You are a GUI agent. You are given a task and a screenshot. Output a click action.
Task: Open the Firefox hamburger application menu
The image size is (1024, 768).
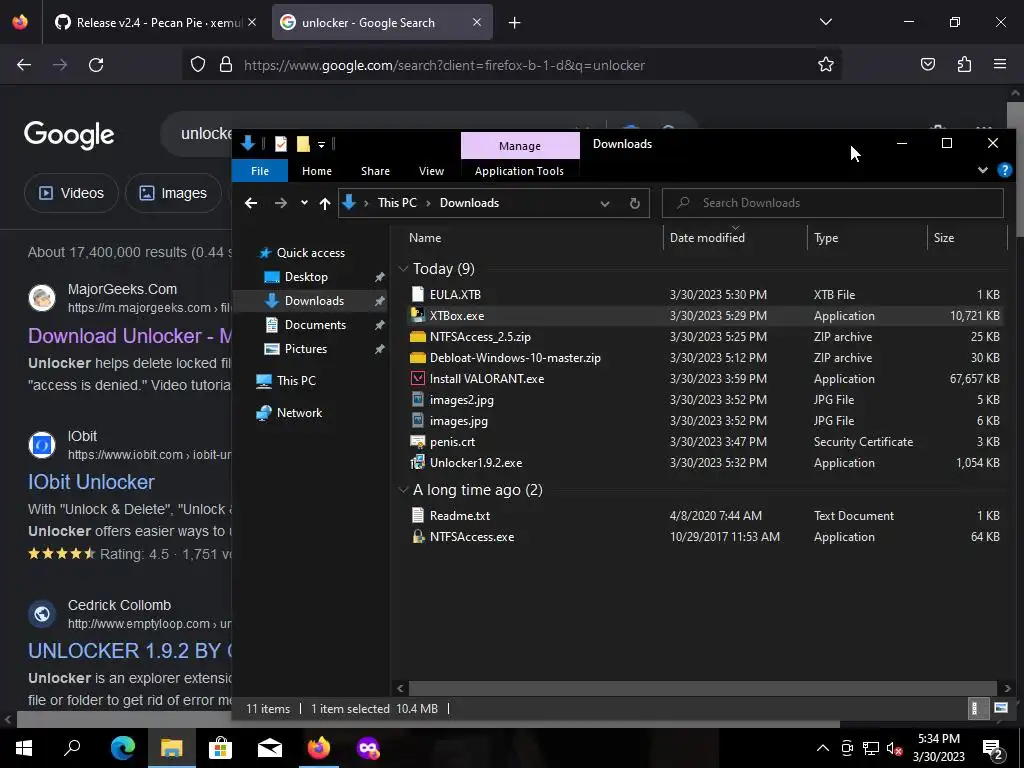click(1000, 65)
